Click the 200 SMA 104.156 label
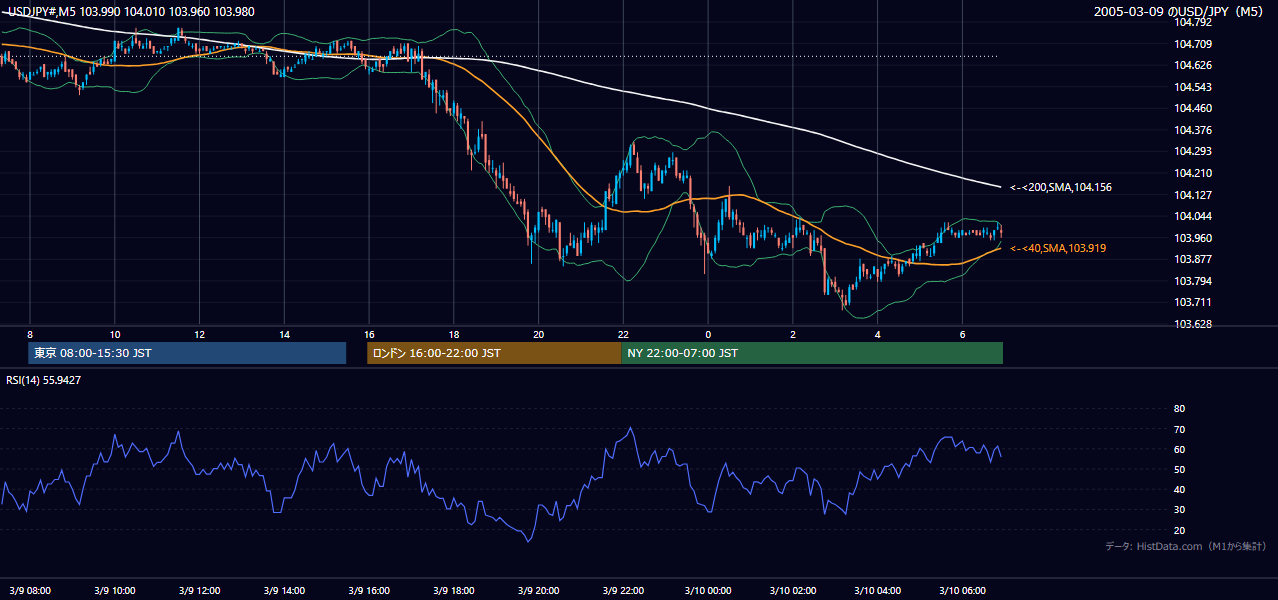 tap(1061, 187)
